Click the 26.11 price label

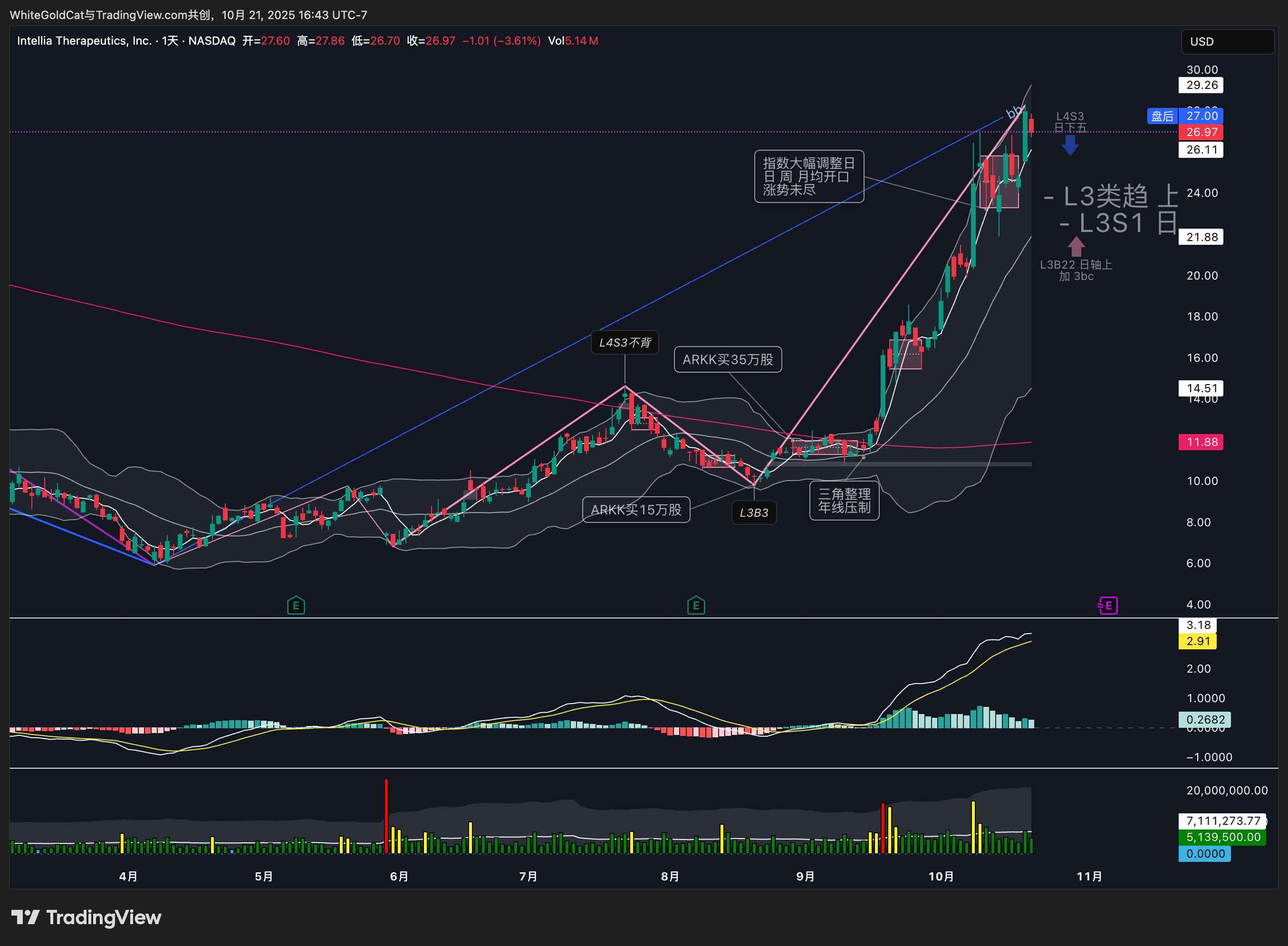1201,150
